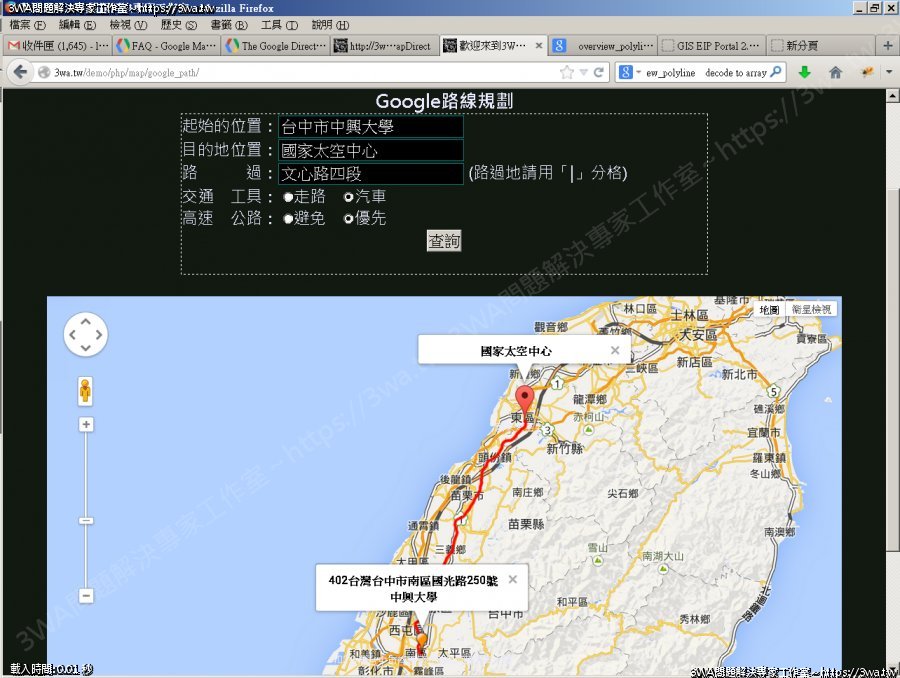Close the 國家太空中心 info window
Screen dimensions: 900x678
point(615,350)
